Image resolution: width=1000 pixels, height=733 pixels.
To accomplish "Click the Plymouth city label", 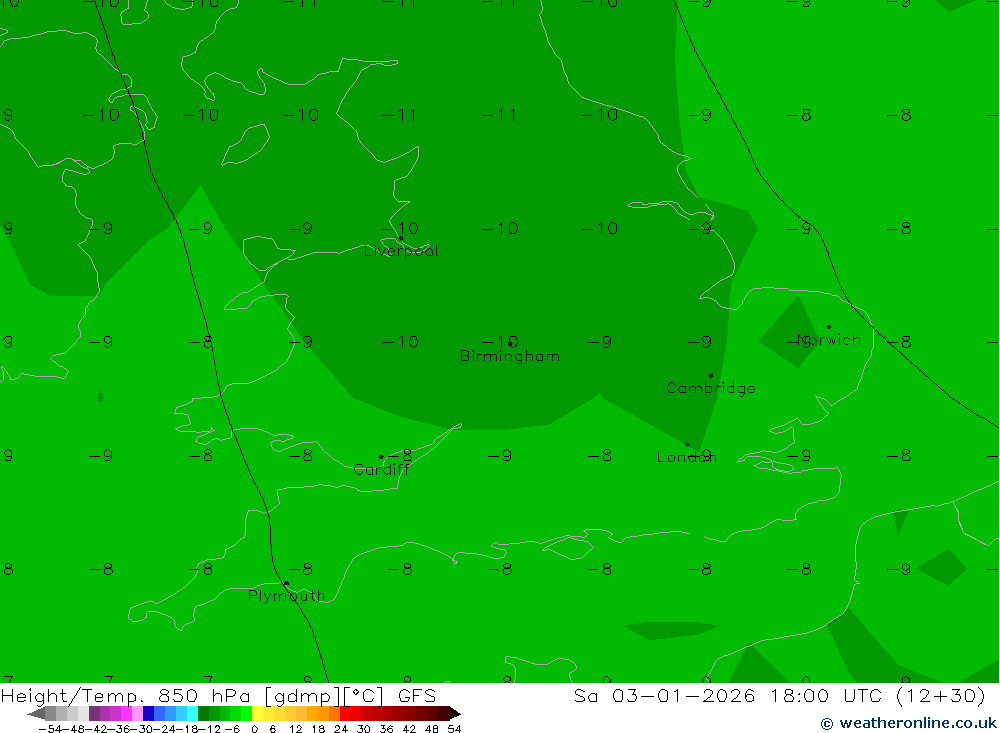I will 286,596.
